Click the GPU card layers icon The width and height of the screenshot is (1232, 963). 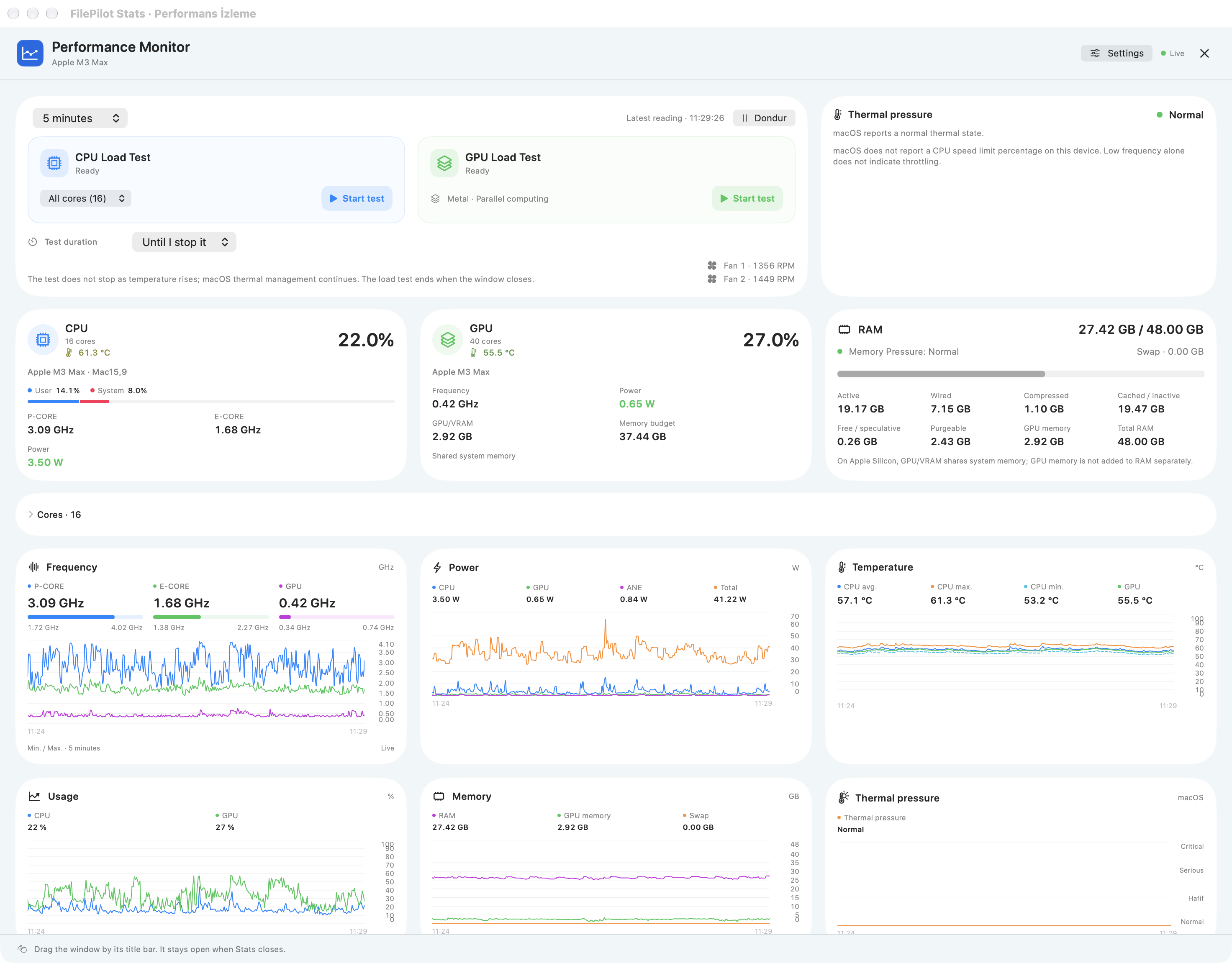(448, 339)
